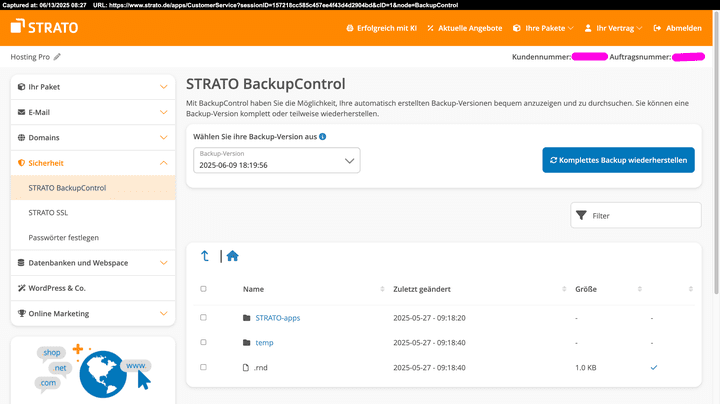Click the 1.0 KB size value
This screenshot has height=404, width=720.
pos(586,367)
